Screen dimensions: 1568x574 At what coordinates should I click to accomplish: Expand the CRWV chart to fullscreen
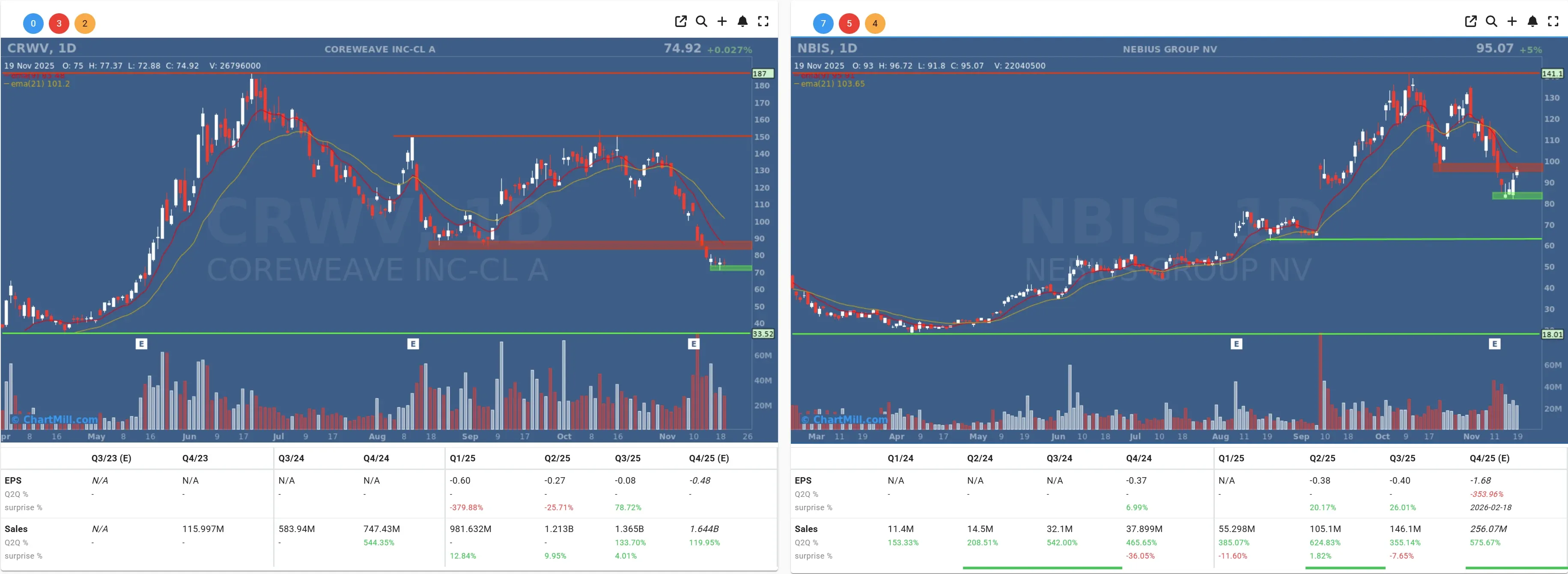pyautogui.click(x=763, y=21)
